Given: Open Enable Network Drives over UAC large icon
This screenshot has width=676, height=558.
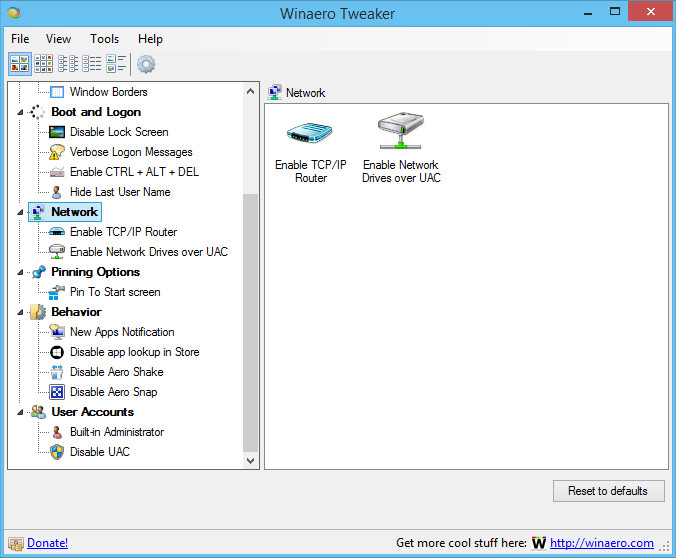Looking at the screenshot, I should tap(401, 131).
